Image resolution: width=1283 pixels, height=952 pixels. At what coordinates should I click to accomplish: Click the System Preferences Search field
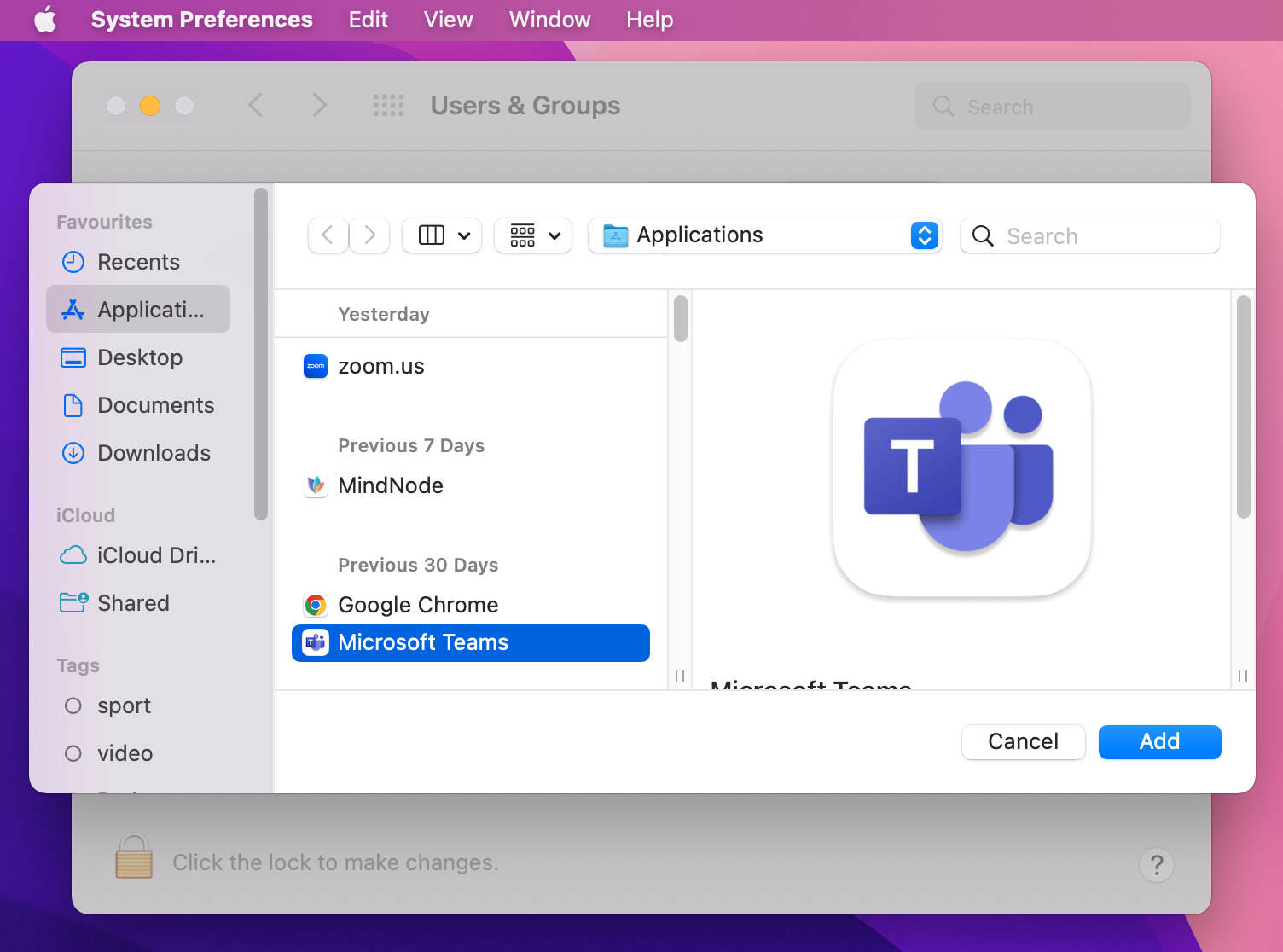(x=1052, y=106)
